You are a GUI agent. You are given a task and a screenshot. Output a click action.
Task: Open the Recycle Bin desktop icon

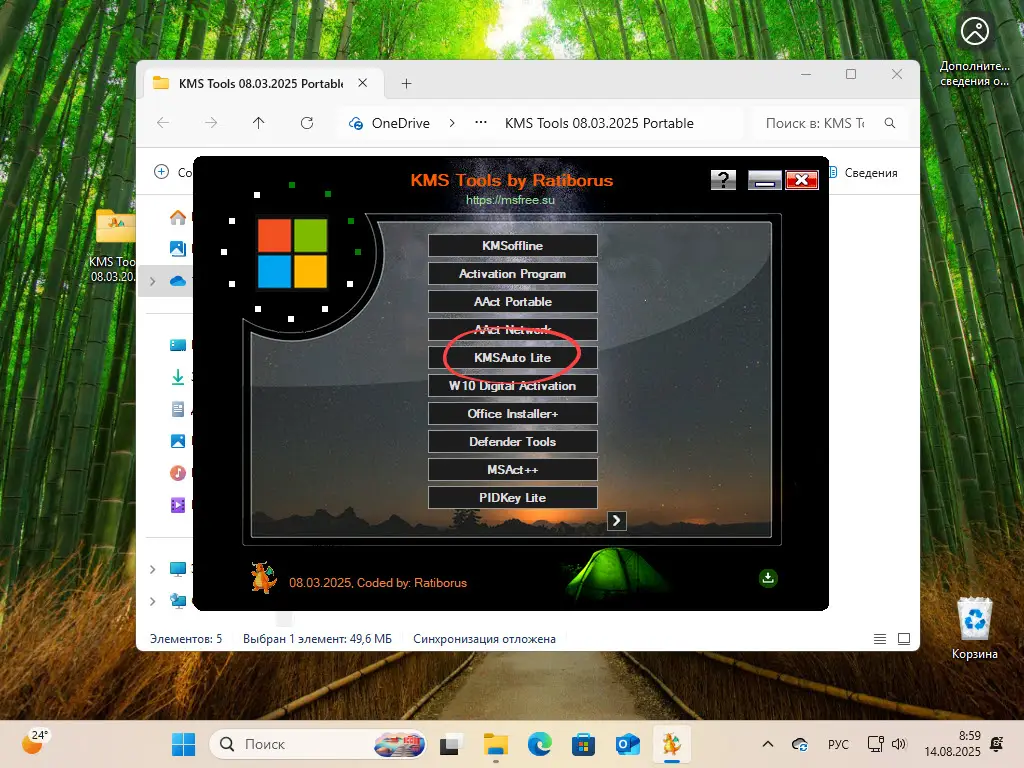(x=974, y=620)
